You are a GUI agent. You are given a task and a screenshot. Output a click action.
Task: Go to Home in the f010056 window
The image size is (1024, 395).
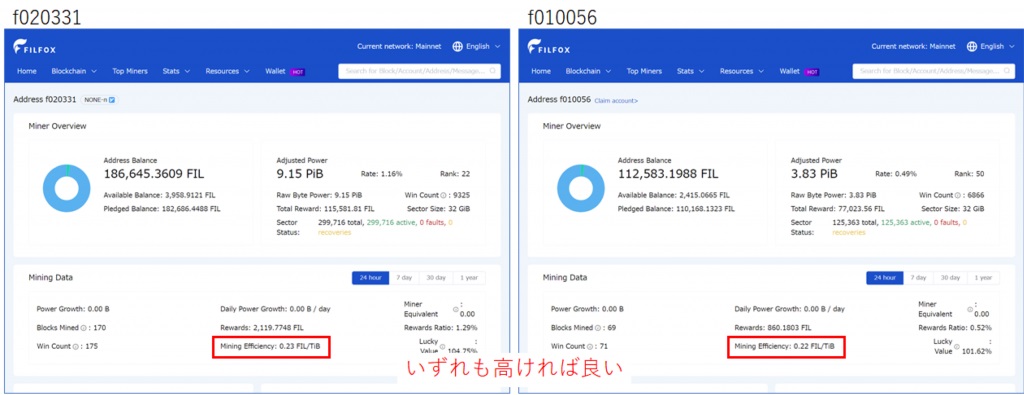(541, 71)
